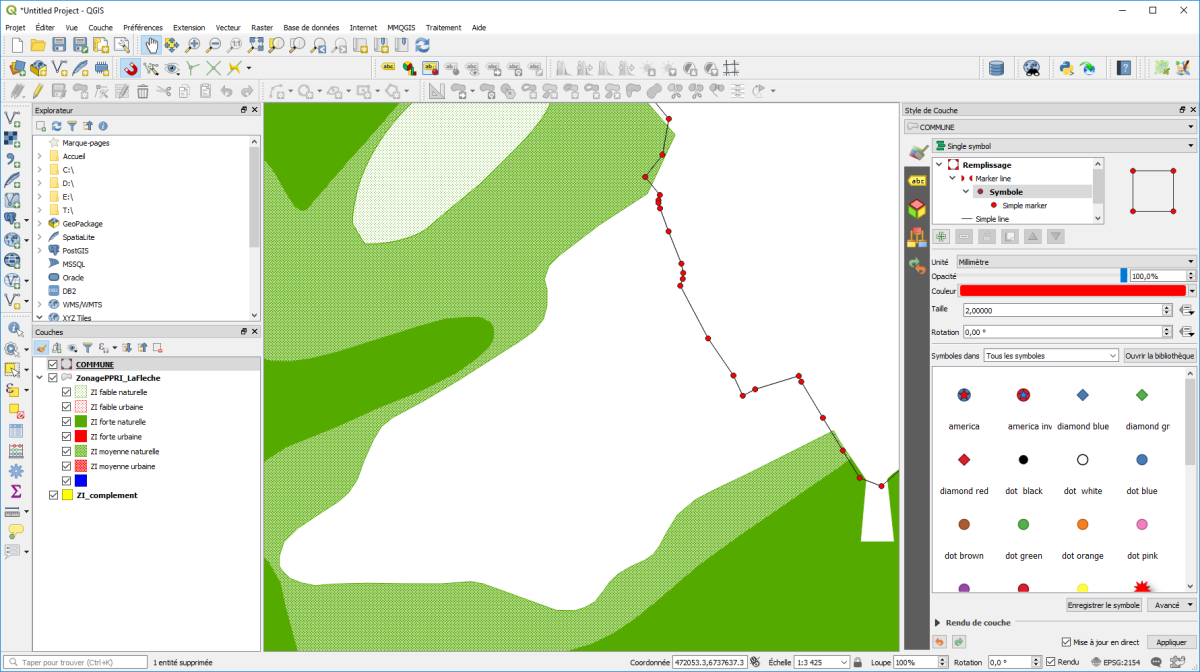Open the yellow abc layer labeling icon
1200x672 pixels.
(387, 68)
